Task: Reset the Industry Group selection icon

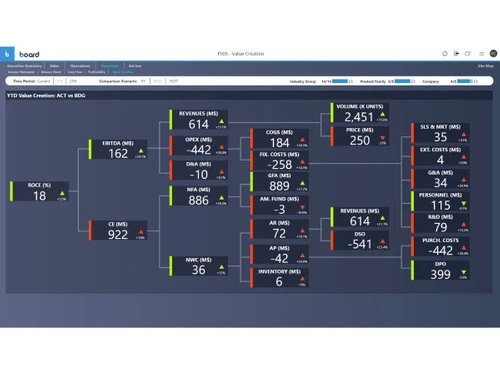Action: click(351, 81)
